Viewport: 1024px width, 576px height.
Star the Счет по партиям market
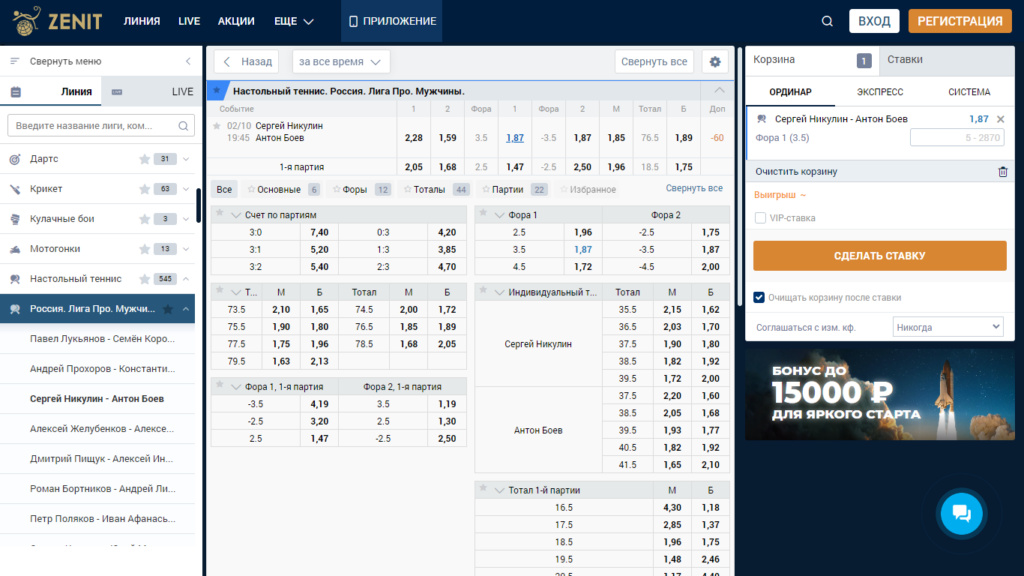click(220, 214)
